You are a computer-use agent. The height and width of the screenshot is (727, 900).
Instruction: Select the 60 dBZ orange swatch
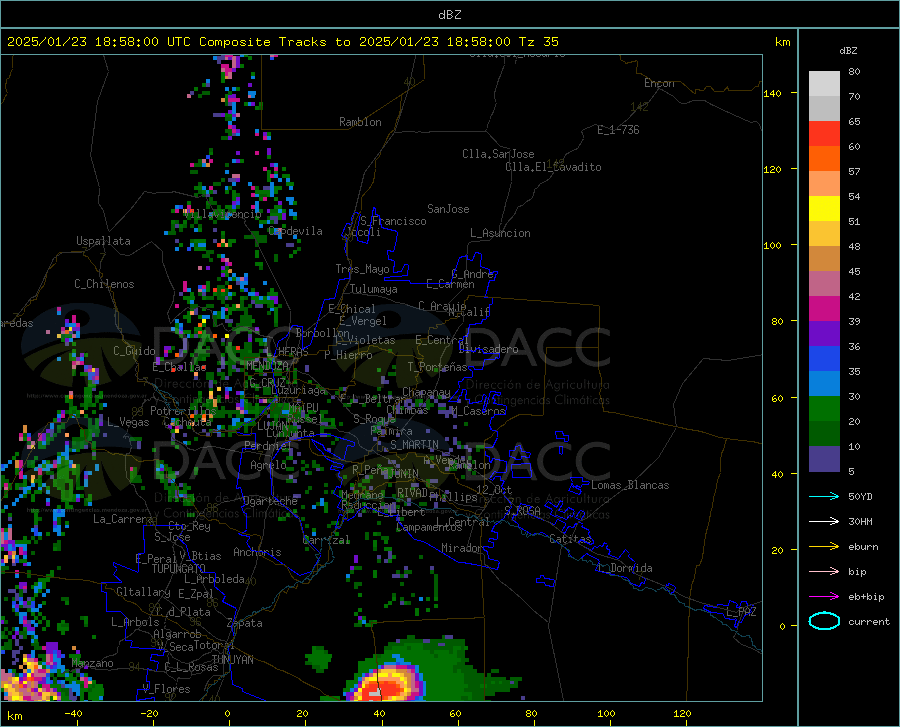pyautogui.click(x=824, y=158)
